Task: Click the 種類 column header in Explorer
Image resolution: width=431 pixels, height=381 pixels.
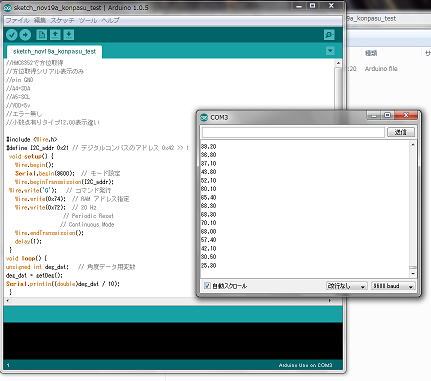Action: (371, 53)
